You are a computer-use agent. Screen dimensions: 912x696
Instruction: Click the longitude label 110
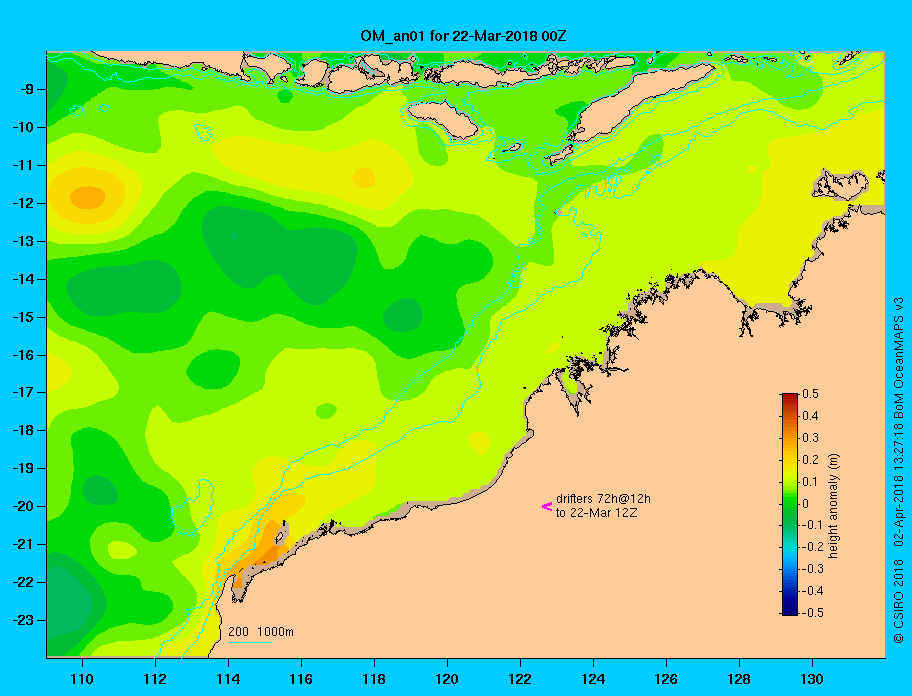(82, 679)
